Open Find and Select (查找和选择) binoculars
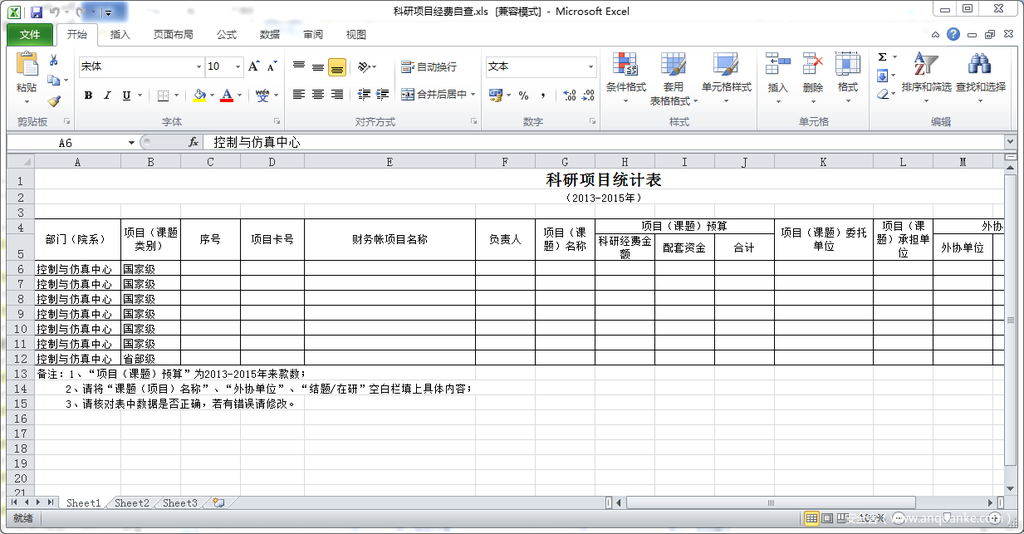 [979, 72]
